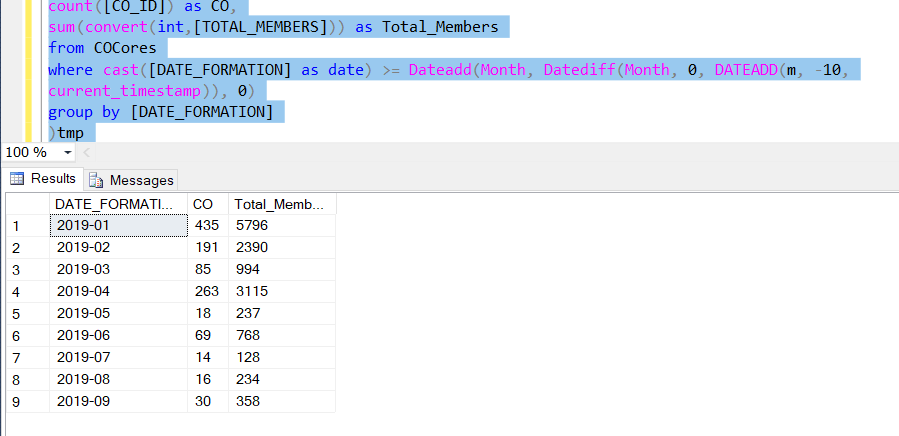Viewport: 899px width, 436px height.
Task: Switch to the Messages tab
Action: (x=131, y=180)
